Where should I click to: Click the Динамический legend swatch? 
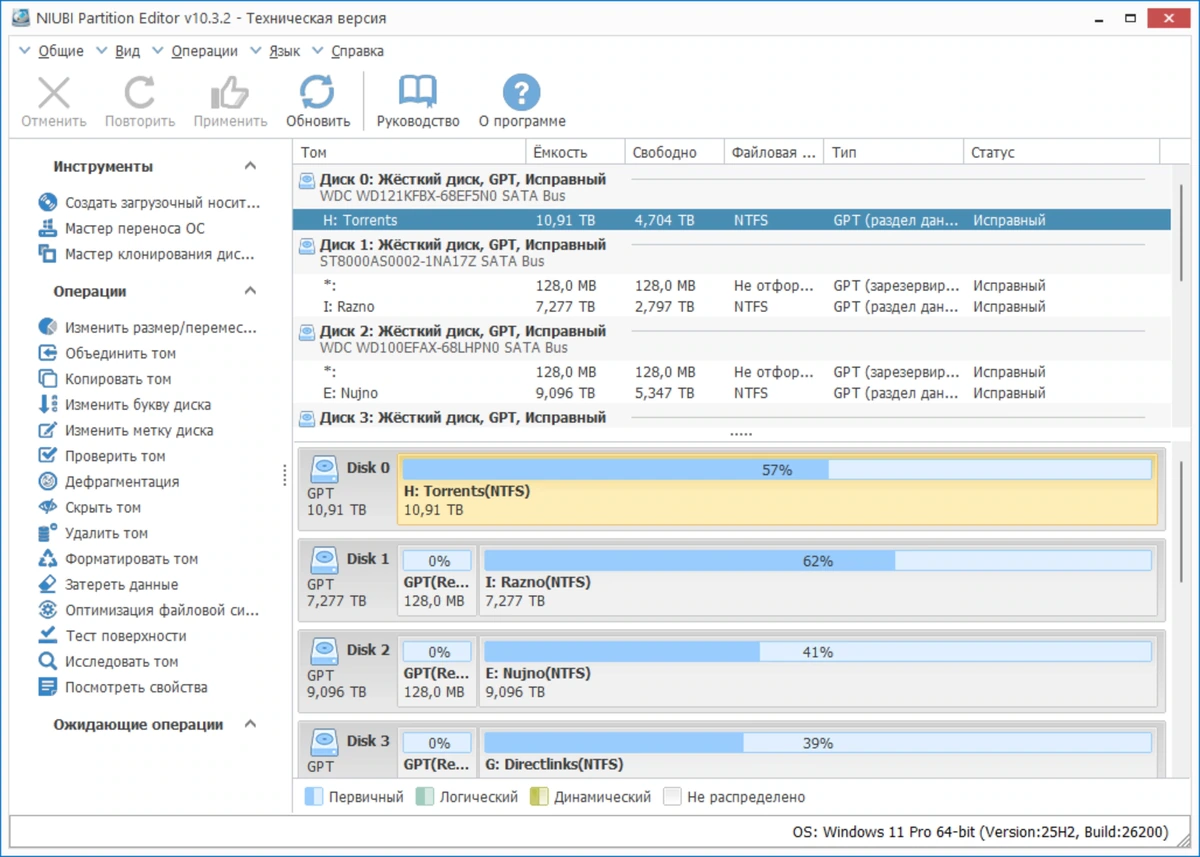coord(539,797)
